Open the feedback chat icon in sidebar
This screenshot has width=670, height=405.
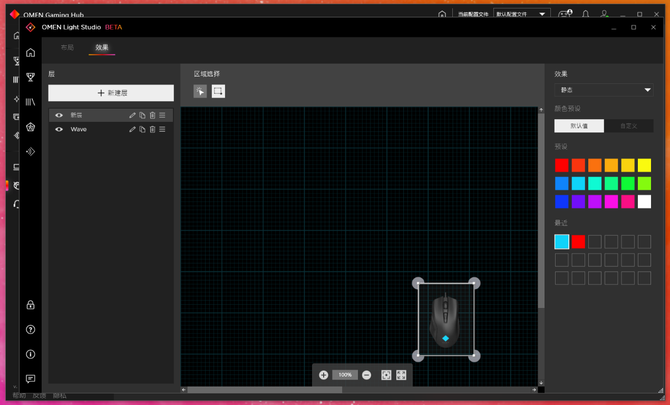click(x=30, y=379)
